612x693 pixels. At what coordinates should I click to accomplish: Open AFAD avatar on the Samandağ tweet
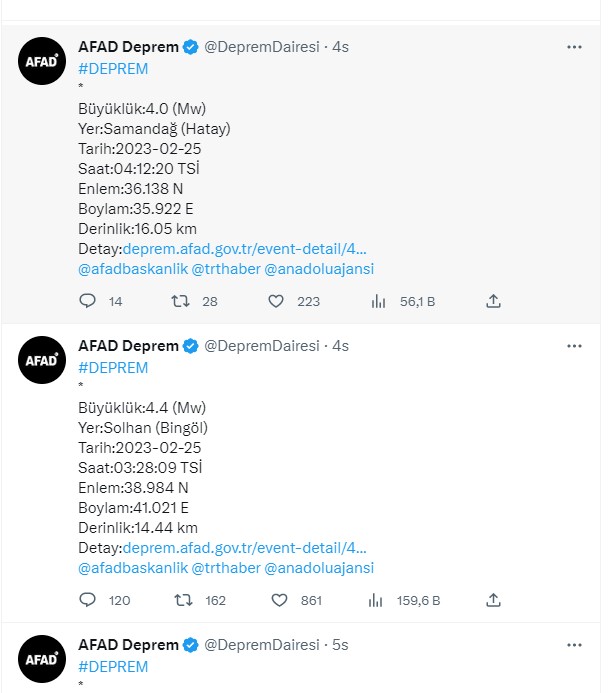point(42,62)
